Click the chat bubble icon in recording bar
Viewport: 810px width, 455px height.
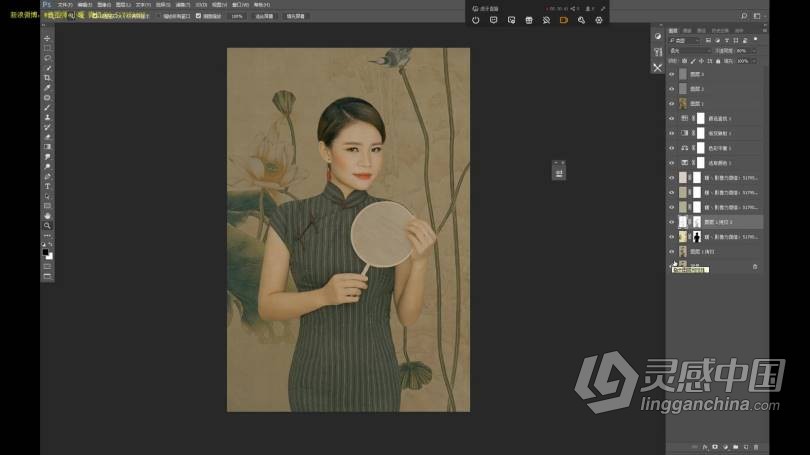493,20
